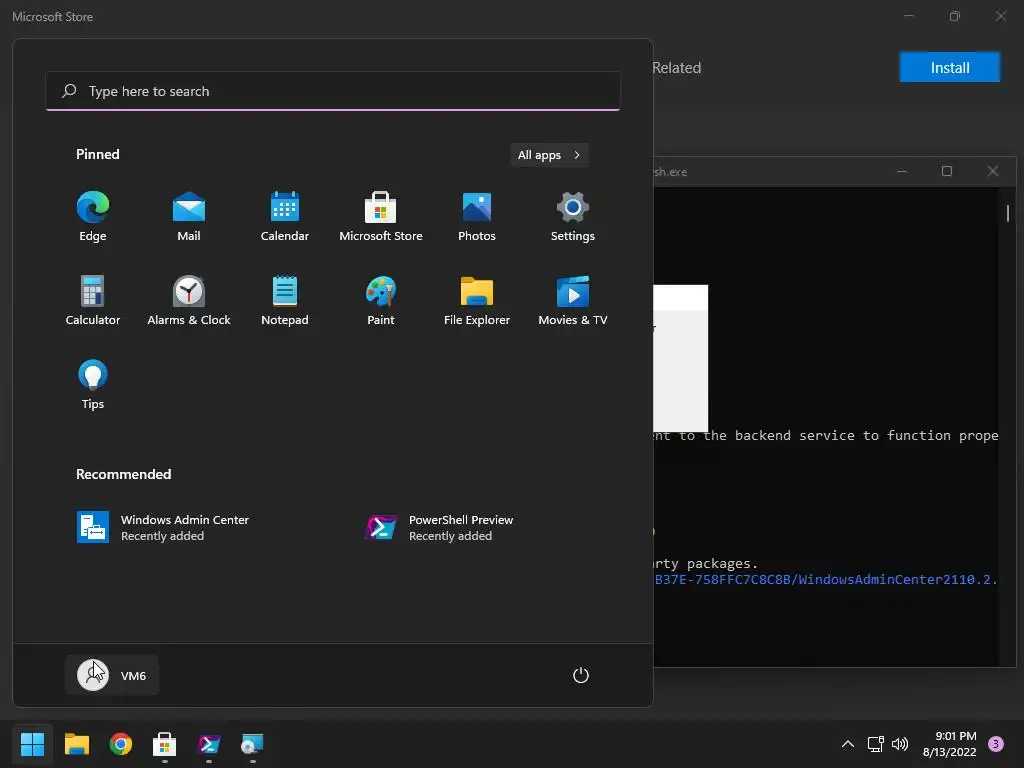This screenshot has width=1024, height=768.
Task: Launch Movies & TV
Action: click(x=573, y=300)
